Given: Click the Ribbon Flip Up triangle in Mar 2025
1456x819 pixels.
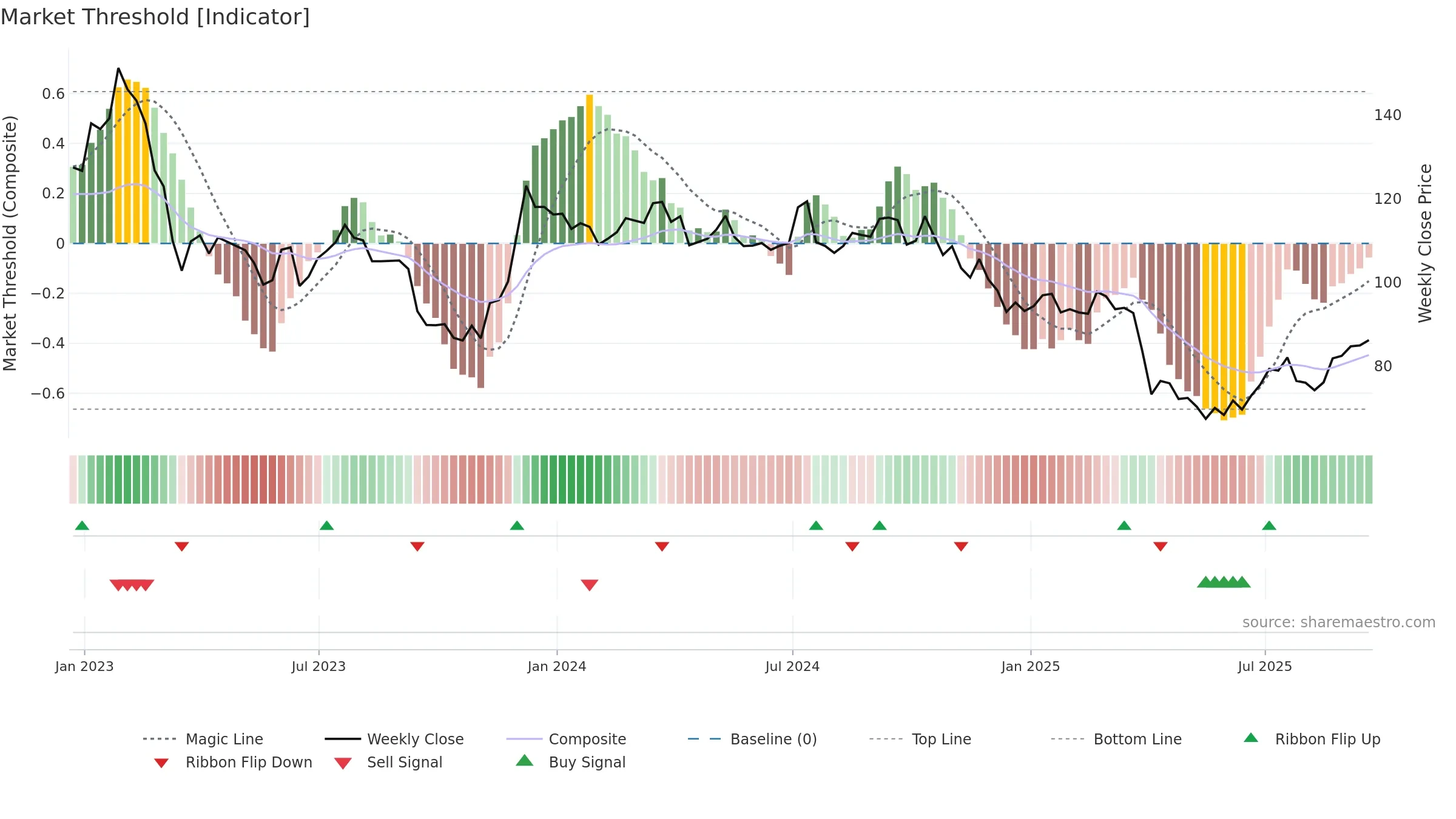Looking at the screenshot, I should point(1124,525).
